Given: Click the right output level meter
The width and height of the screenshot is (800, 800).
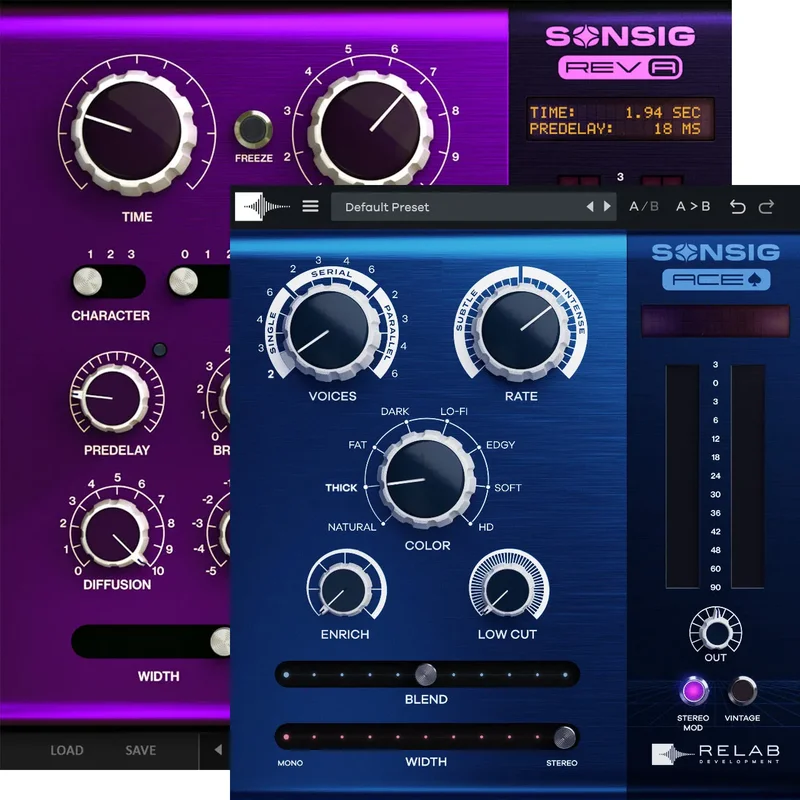Looking at the screenshot, I should tap(747, 476).
